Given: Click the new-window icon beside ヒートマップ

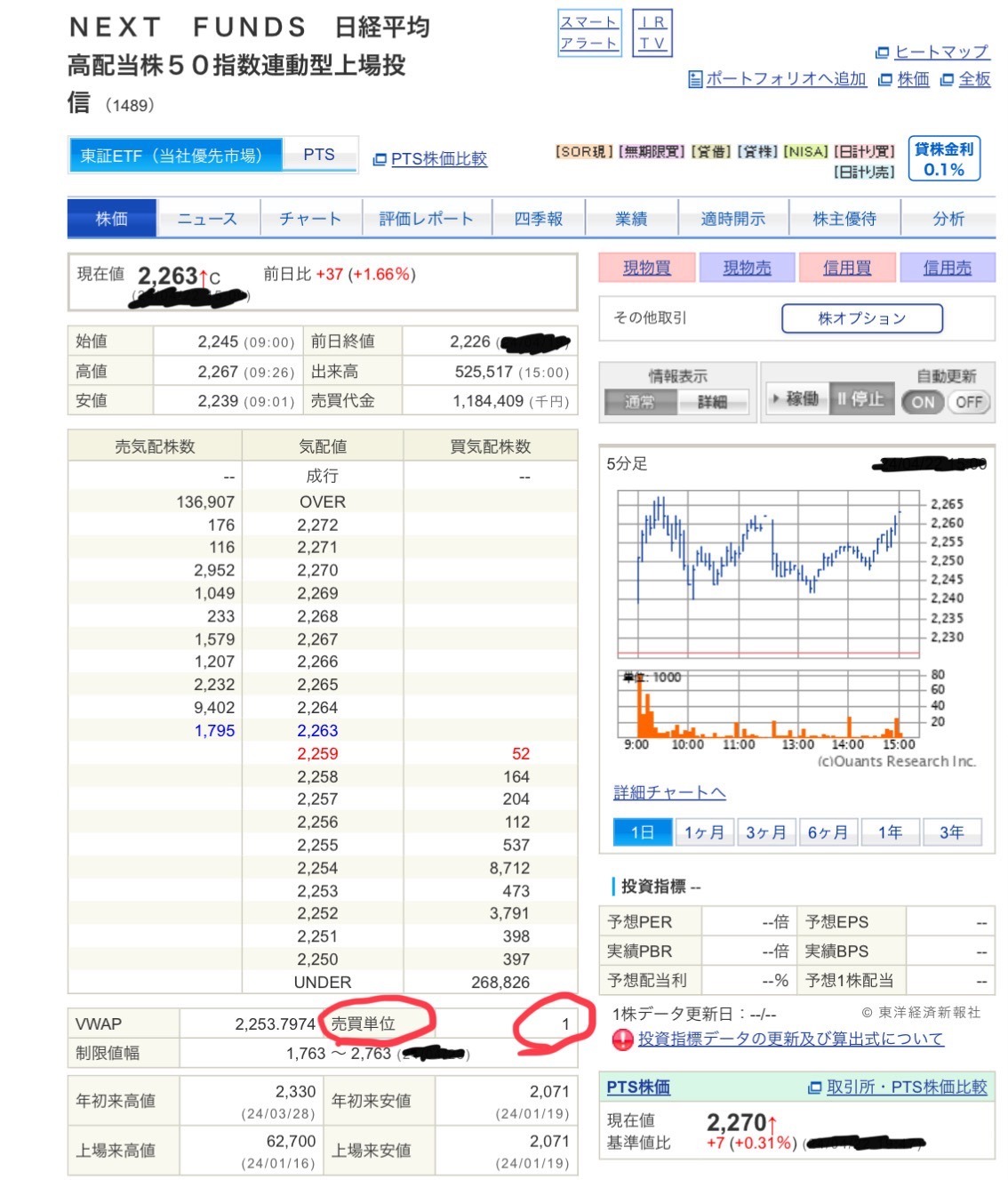Looking at the screenshot, I should [883, 52].
